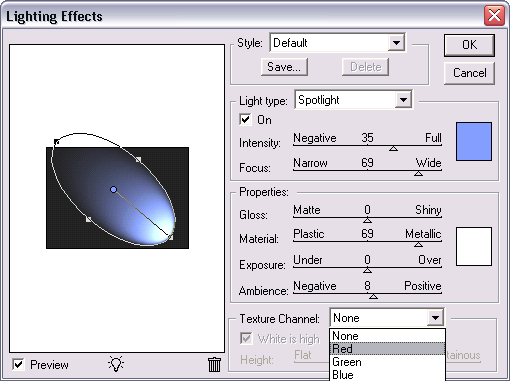Click the blue light color swatch

point(474,141)
